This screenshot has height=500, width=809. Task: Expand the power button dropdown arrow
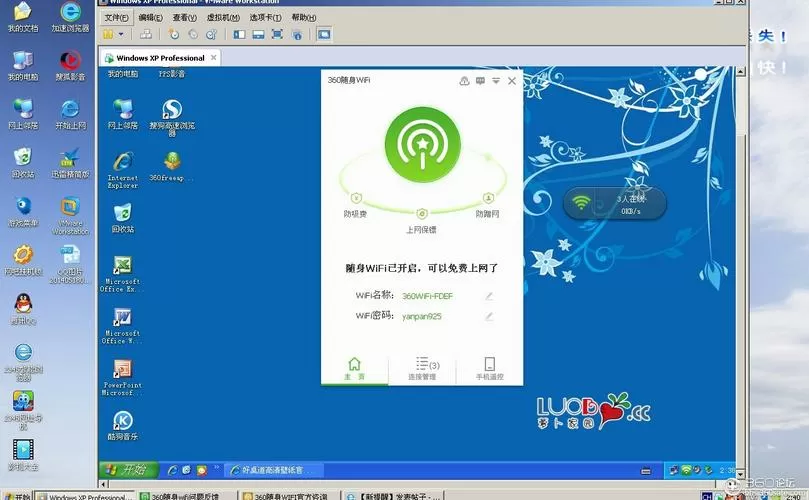tap(121, 35)
